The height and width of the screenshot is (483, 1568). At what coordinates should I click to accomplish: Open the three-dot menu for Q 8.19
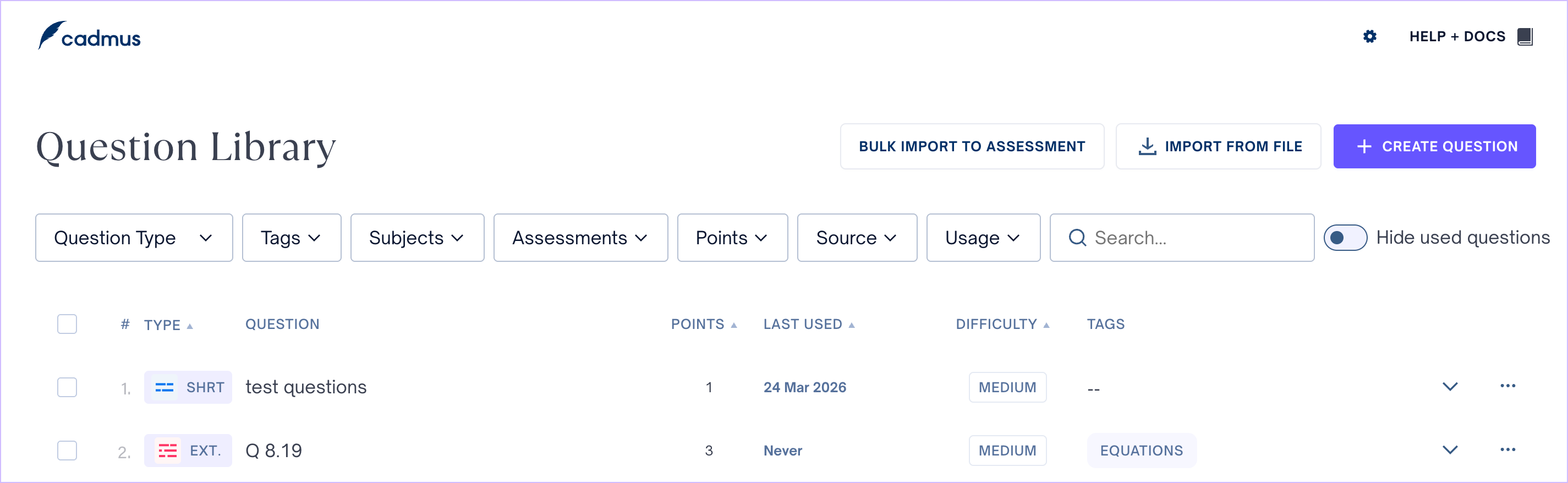[x=1507, y=449]
